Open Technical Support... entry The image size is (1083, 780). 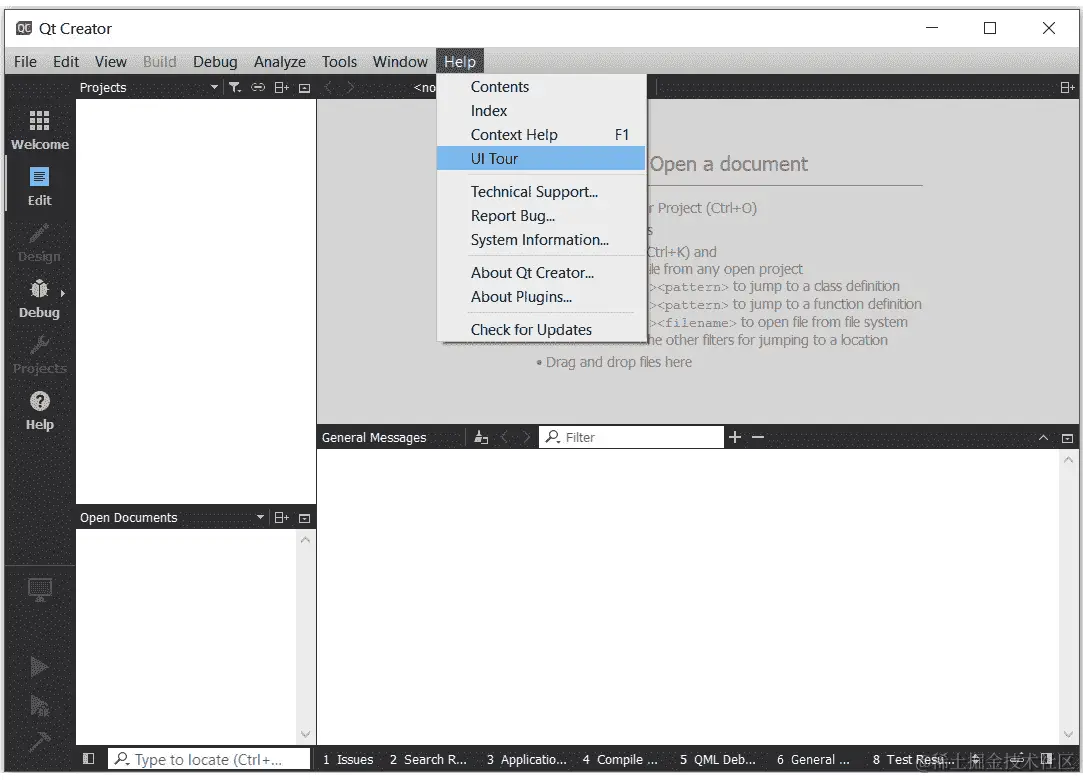click(541, 191)
